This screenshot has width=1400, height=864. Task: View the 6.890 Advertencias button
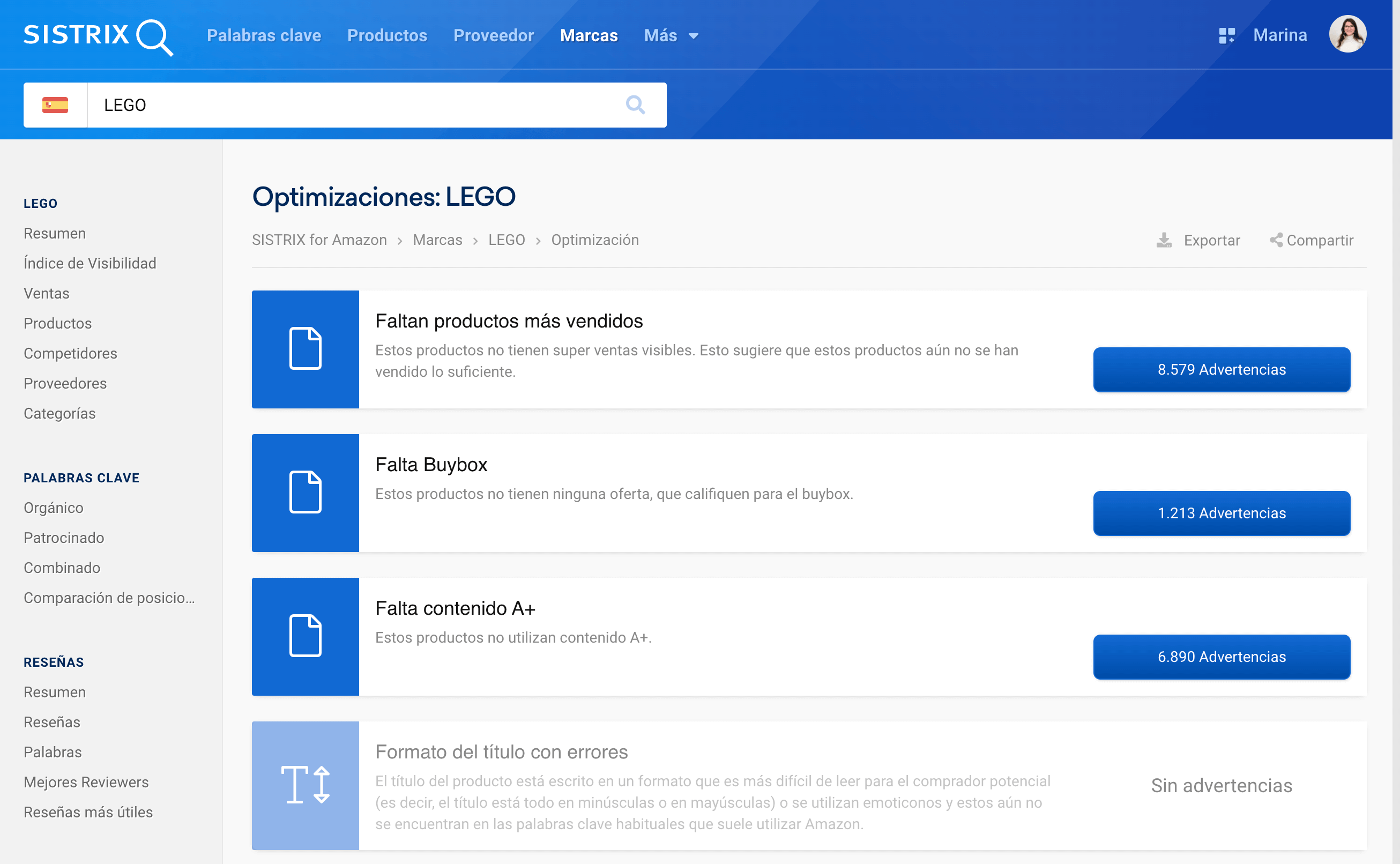point(1221,657)
